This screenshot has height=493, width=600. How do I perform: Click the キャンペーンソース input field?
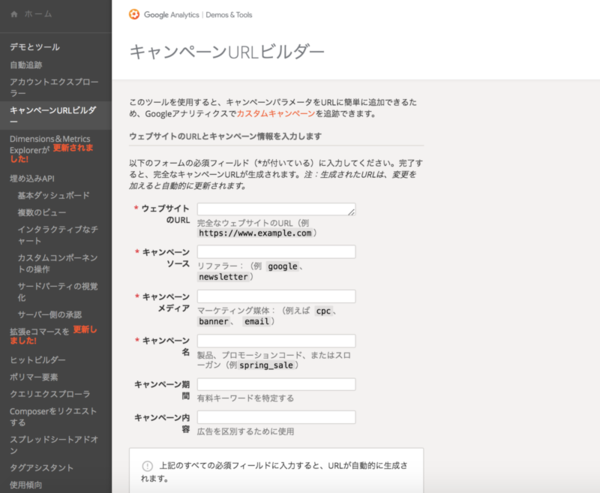pyautogui.click(x=276, y=252)
